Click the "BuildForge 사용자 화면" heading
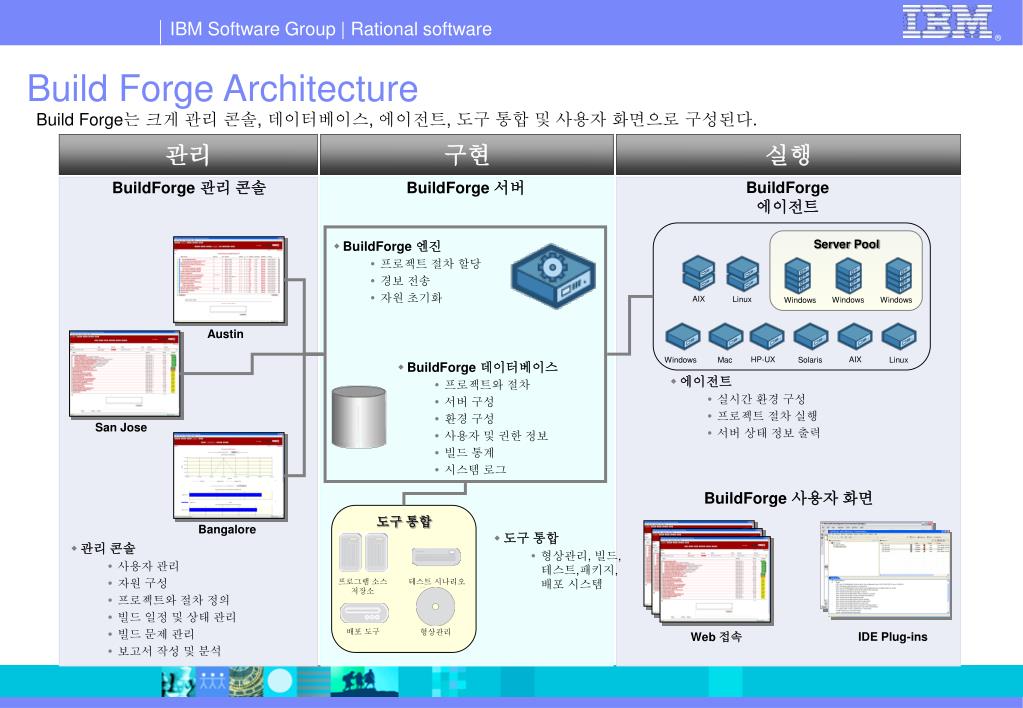1023x708 pixels. pos(788,498)
